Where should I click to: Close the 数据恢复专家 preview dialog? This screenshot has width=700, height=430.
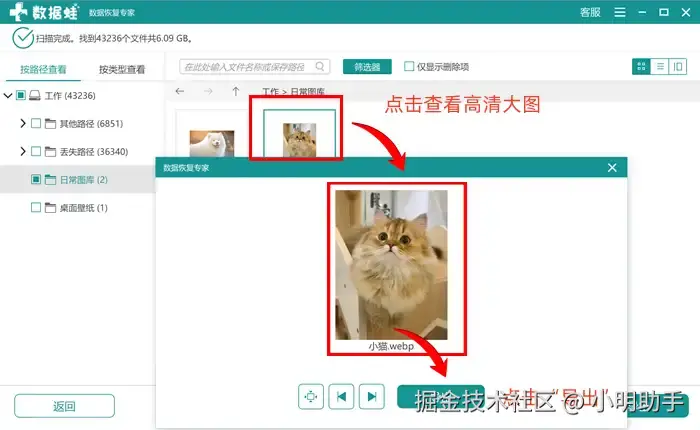612,167
